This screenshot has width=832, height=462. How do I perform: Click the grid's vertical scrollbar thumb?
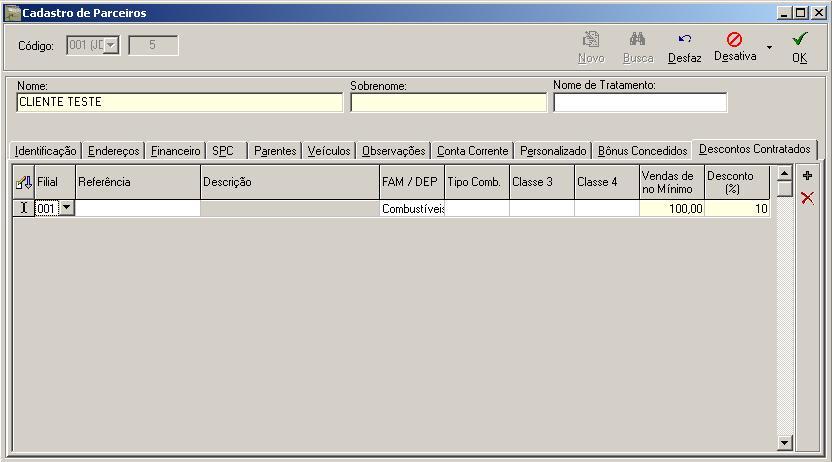click(x=785, y=188)
